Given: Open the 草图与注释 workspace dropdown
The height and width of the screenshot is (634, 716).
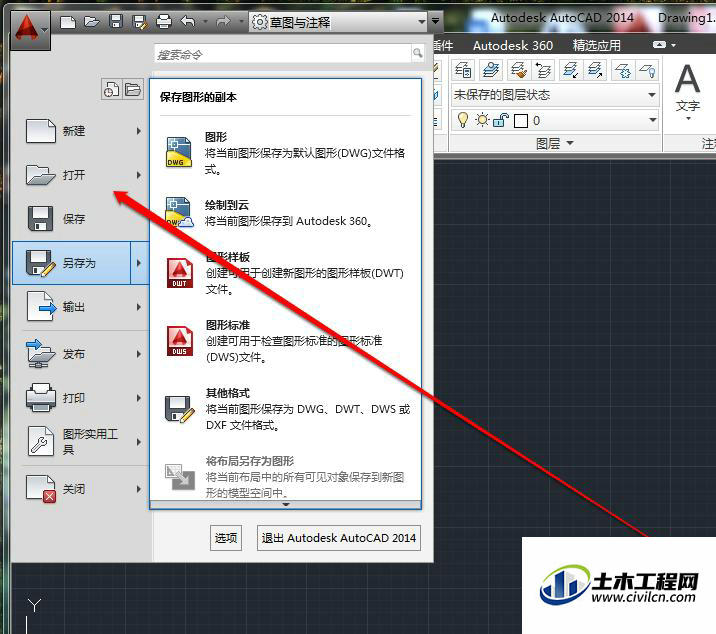Looking at the screenshot, I should 338,22.
